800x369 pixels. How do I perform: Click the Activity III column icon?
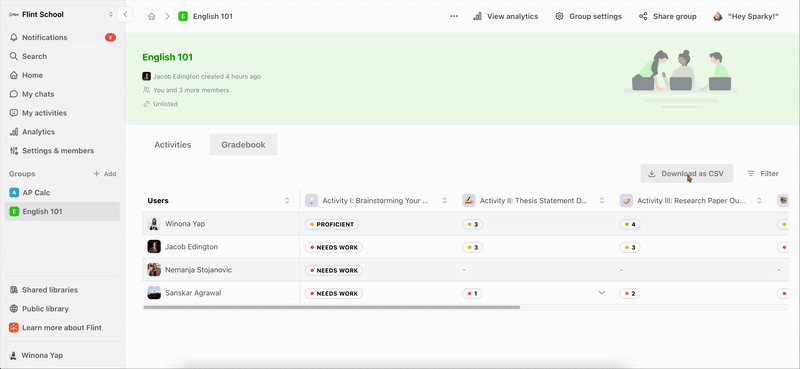(626, 201)
